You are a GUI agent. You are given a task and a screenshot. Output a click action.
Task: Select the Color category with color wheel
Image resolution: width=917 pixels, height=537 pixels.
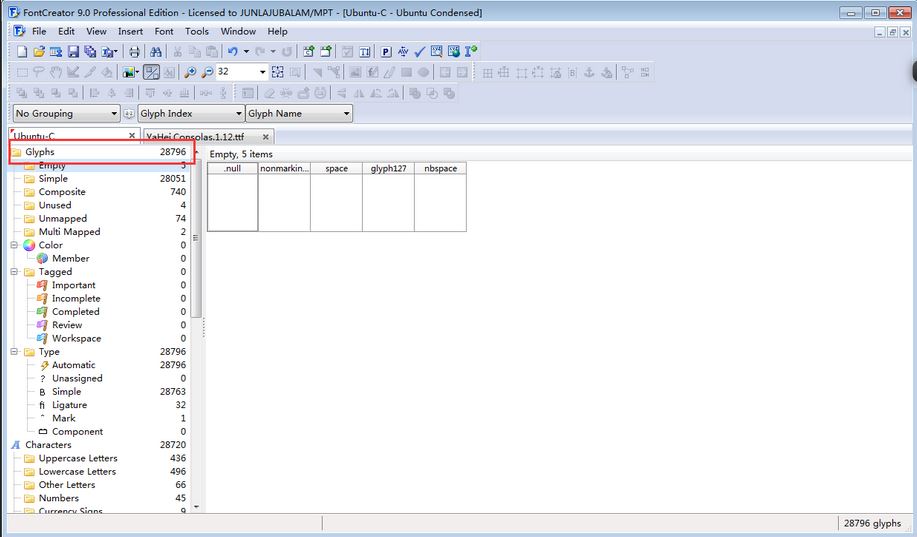(x=49, y=245)
